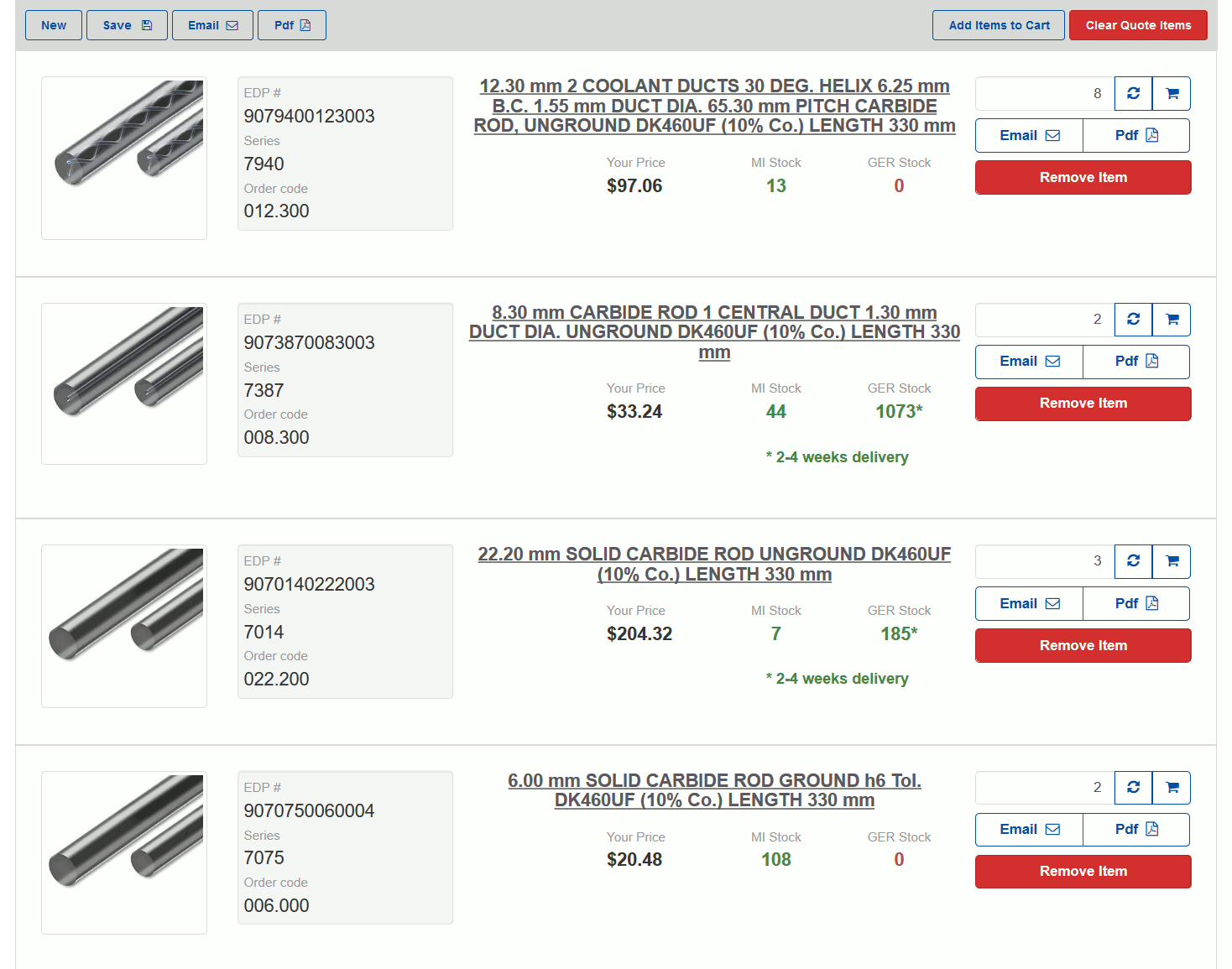This screenshot has width=1232, height=969.
Task: Click refresh icon for 8.30 mm rod
Action: point(1133,320)
